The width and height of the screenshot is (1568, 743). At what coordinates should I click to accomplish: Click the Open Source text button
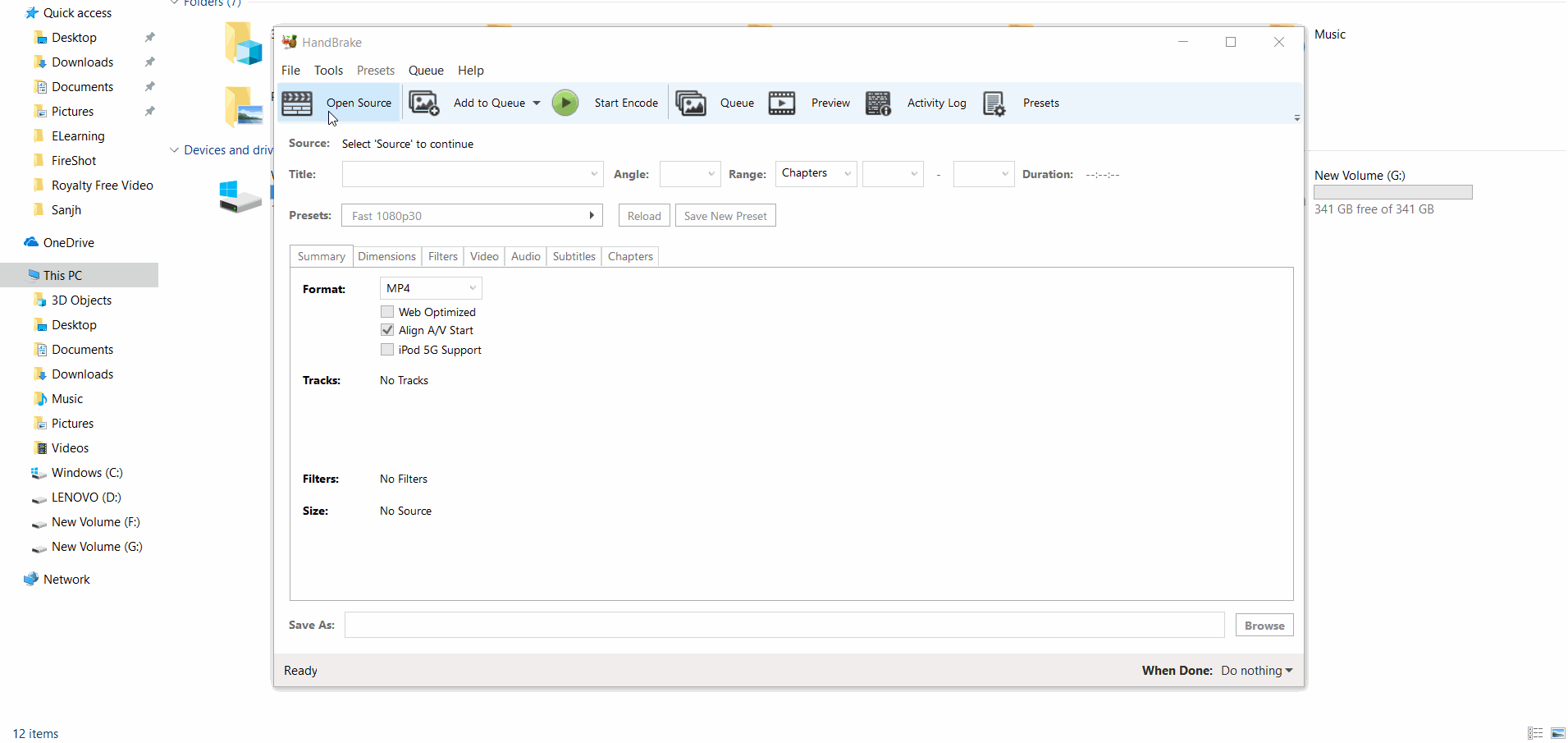pyautogui.click(x=359, y=103)
